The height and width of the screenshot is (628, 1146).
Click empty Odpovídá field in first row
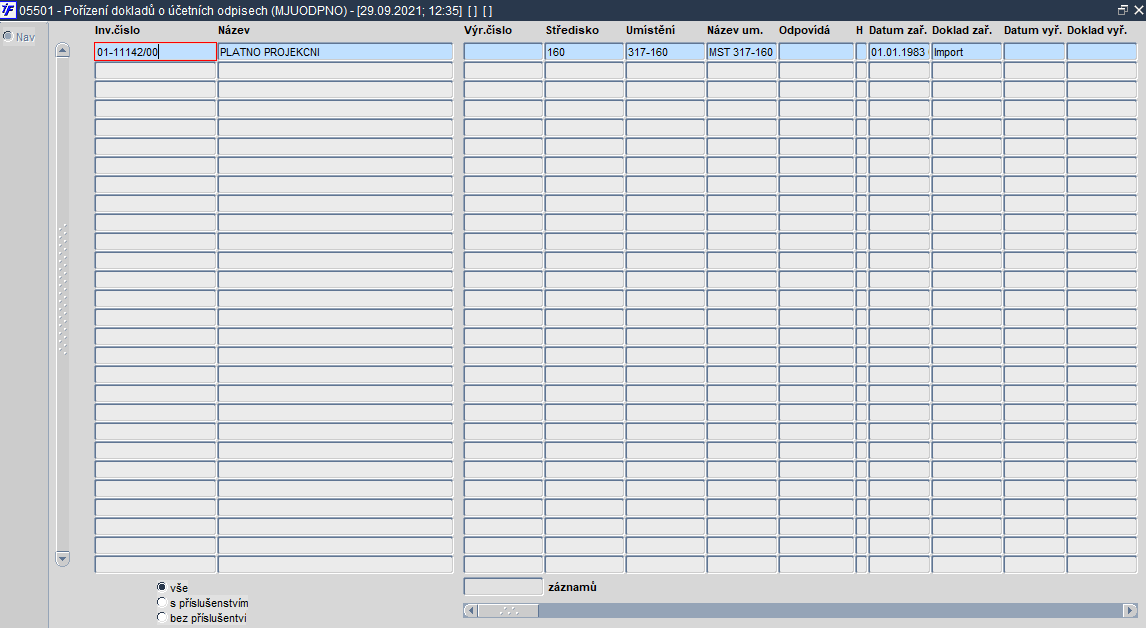[x=816, y=52]
